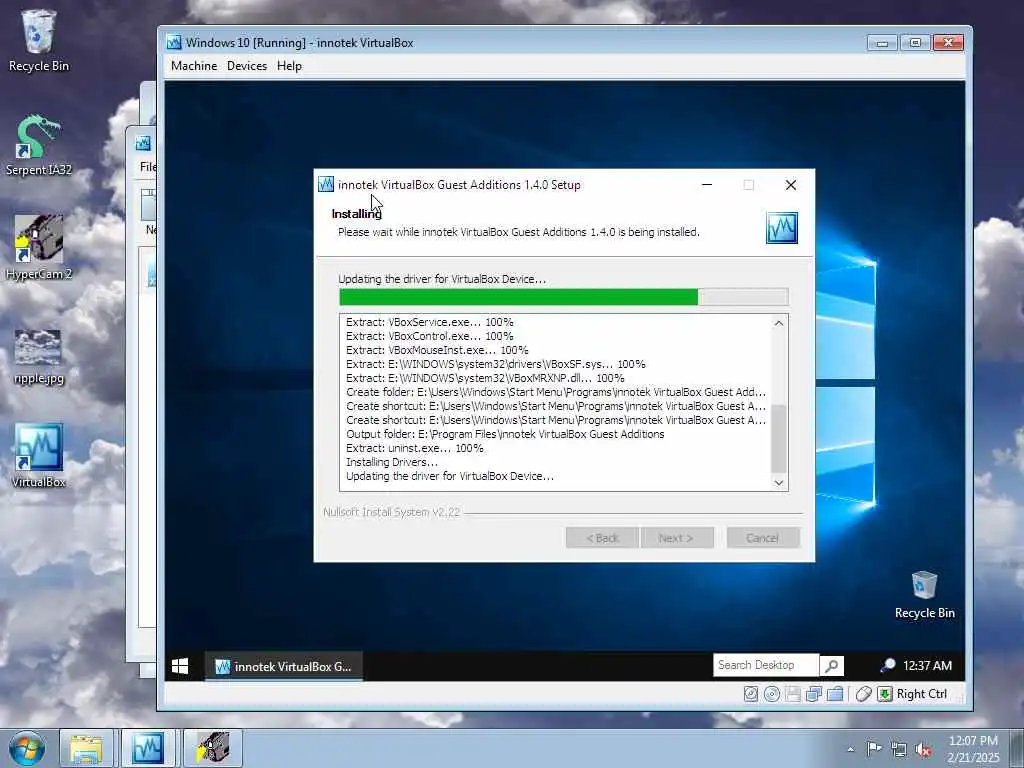Click the install log scrollbar thumb

pos(778,438)
